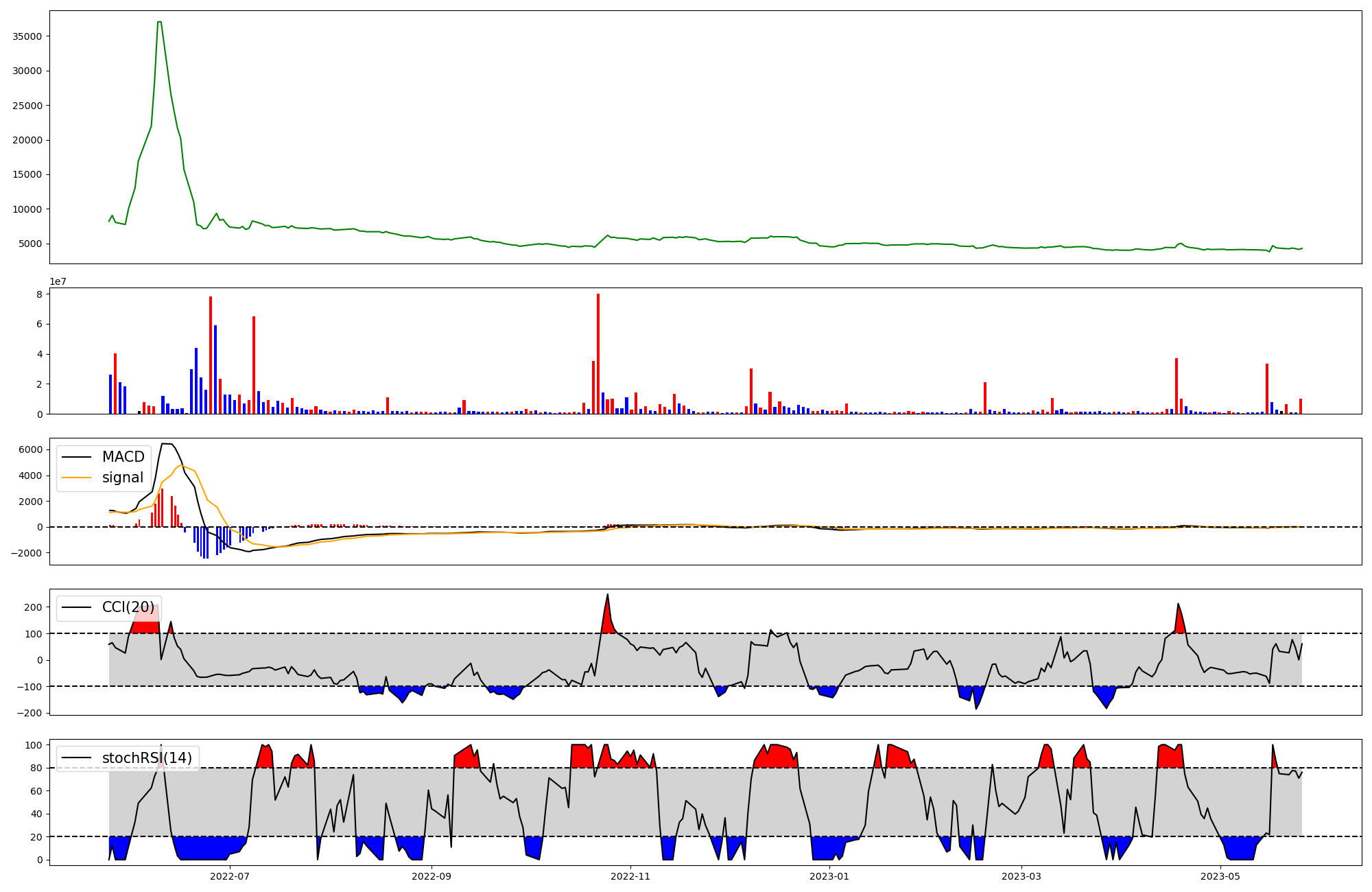Click the 2023-01 date tick label

click(x=829, y=876)
